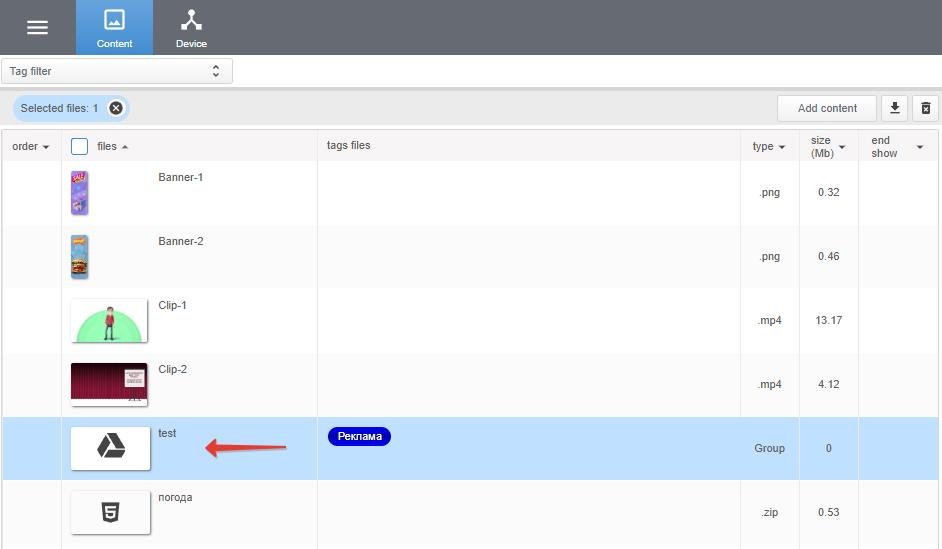The width and height of the screenshot is (942, 549).
Task: Sort by the order column
Action: [30, 147]
